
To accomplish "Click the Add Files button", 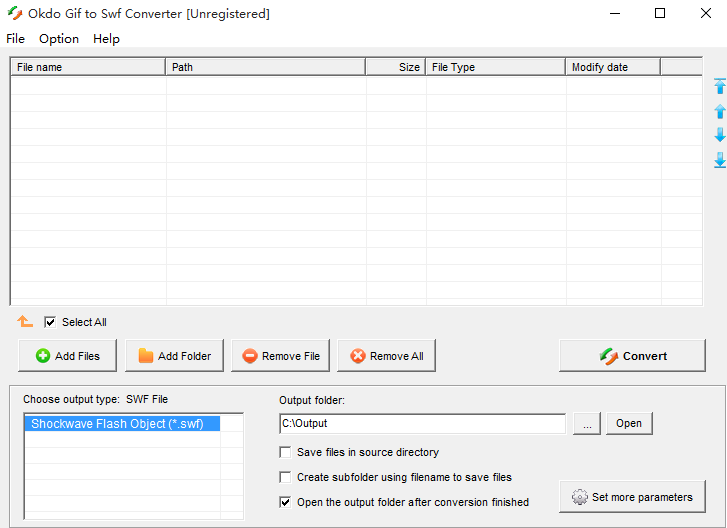I will point(68,356).
